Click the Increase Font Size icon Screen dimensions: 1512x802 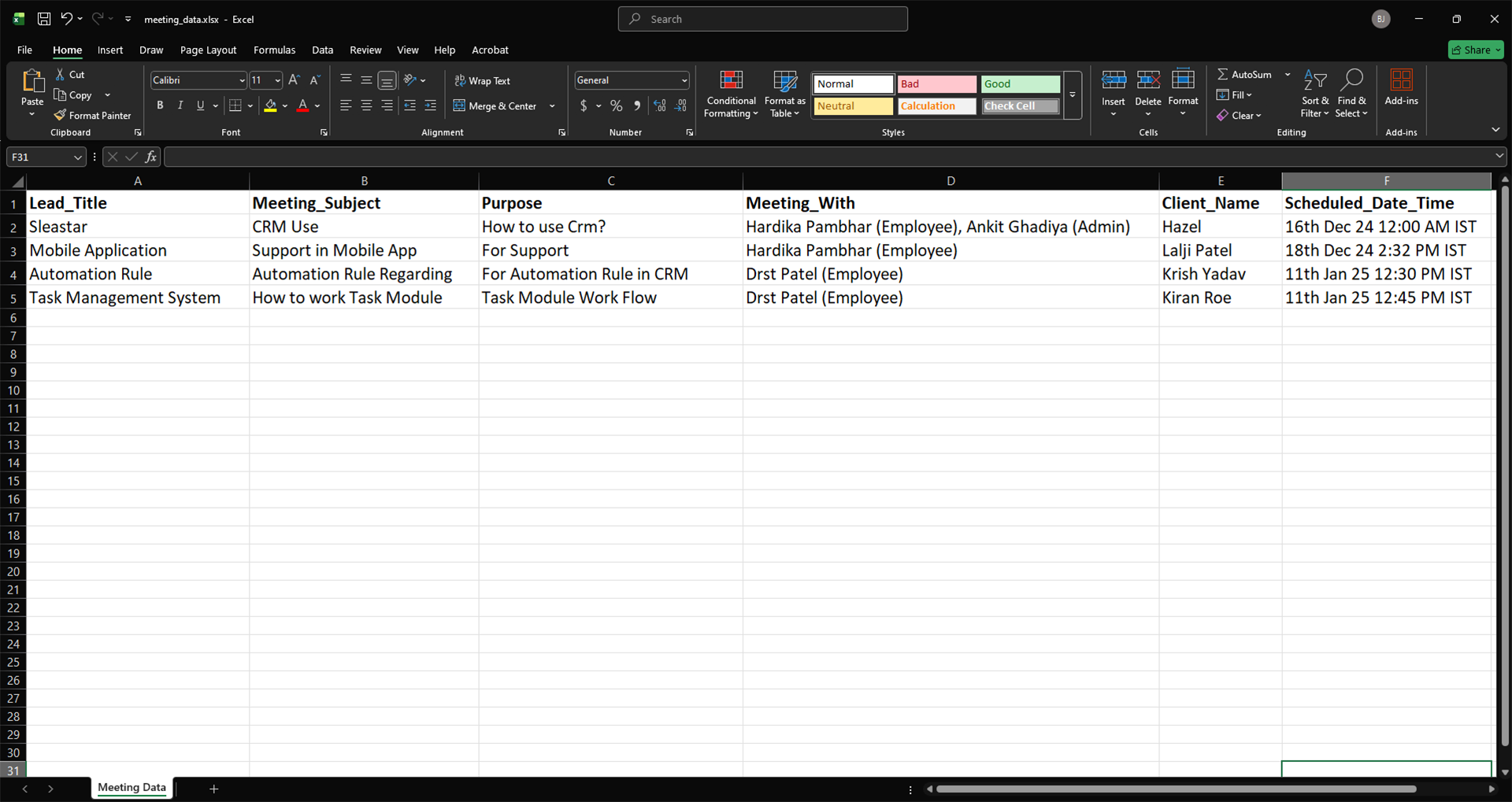[294, 80]
